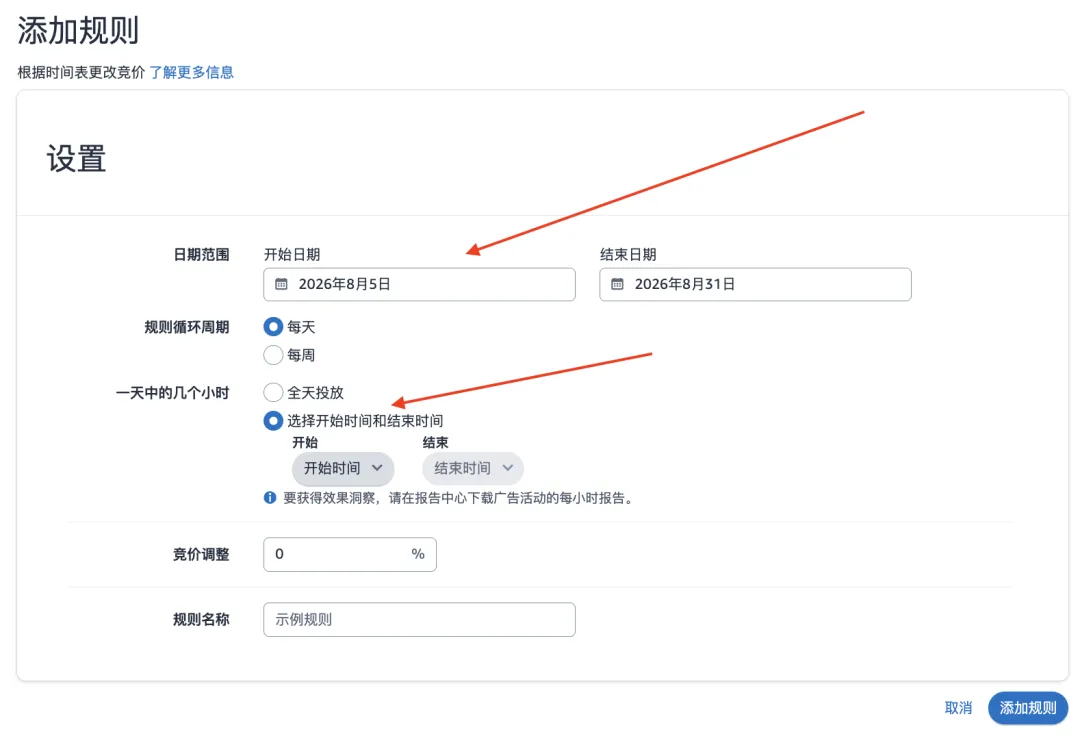Select the 每天 radio button

coord(273,326)
